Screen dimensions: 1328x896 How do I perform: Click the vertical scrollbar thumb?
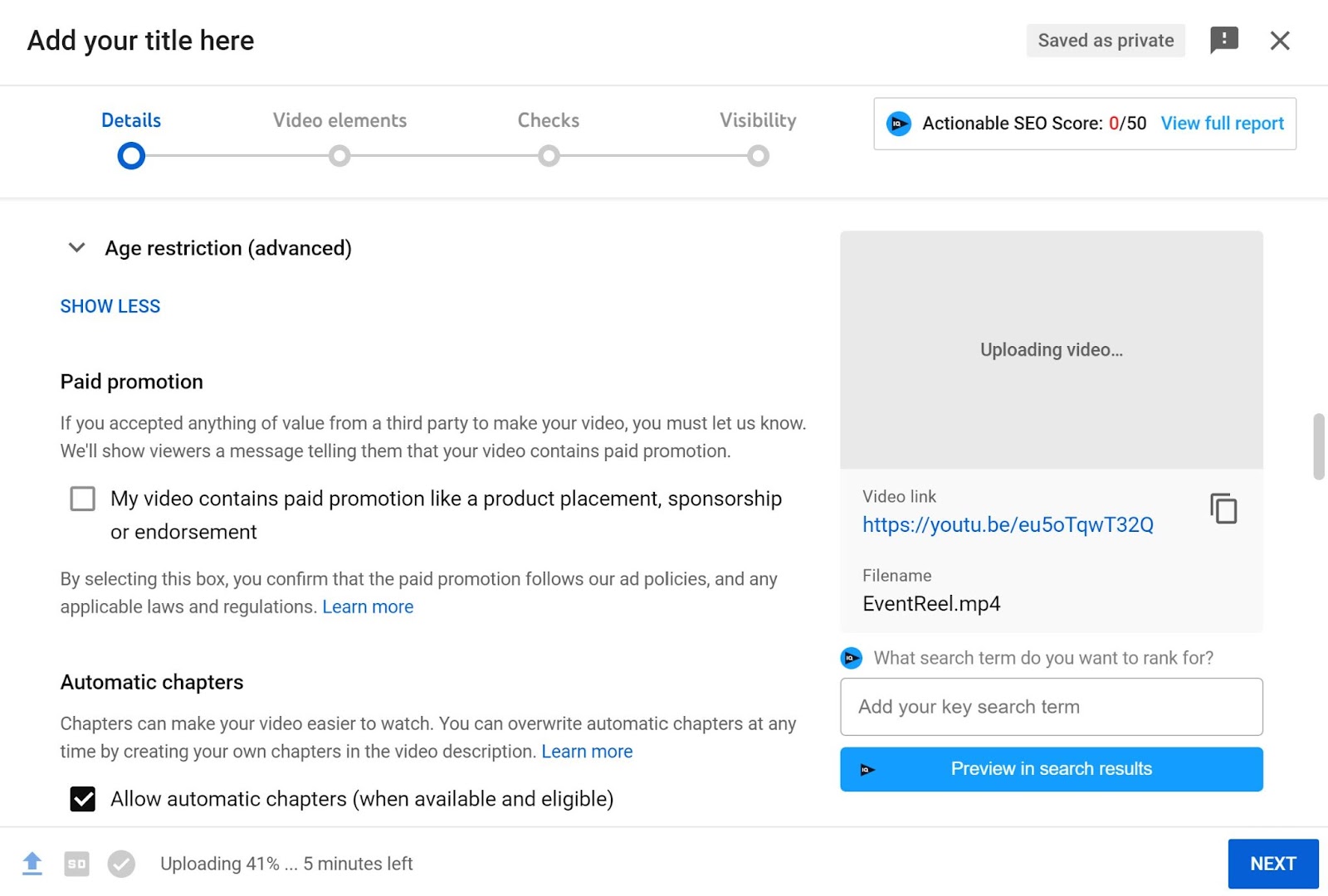point(1318,446)
